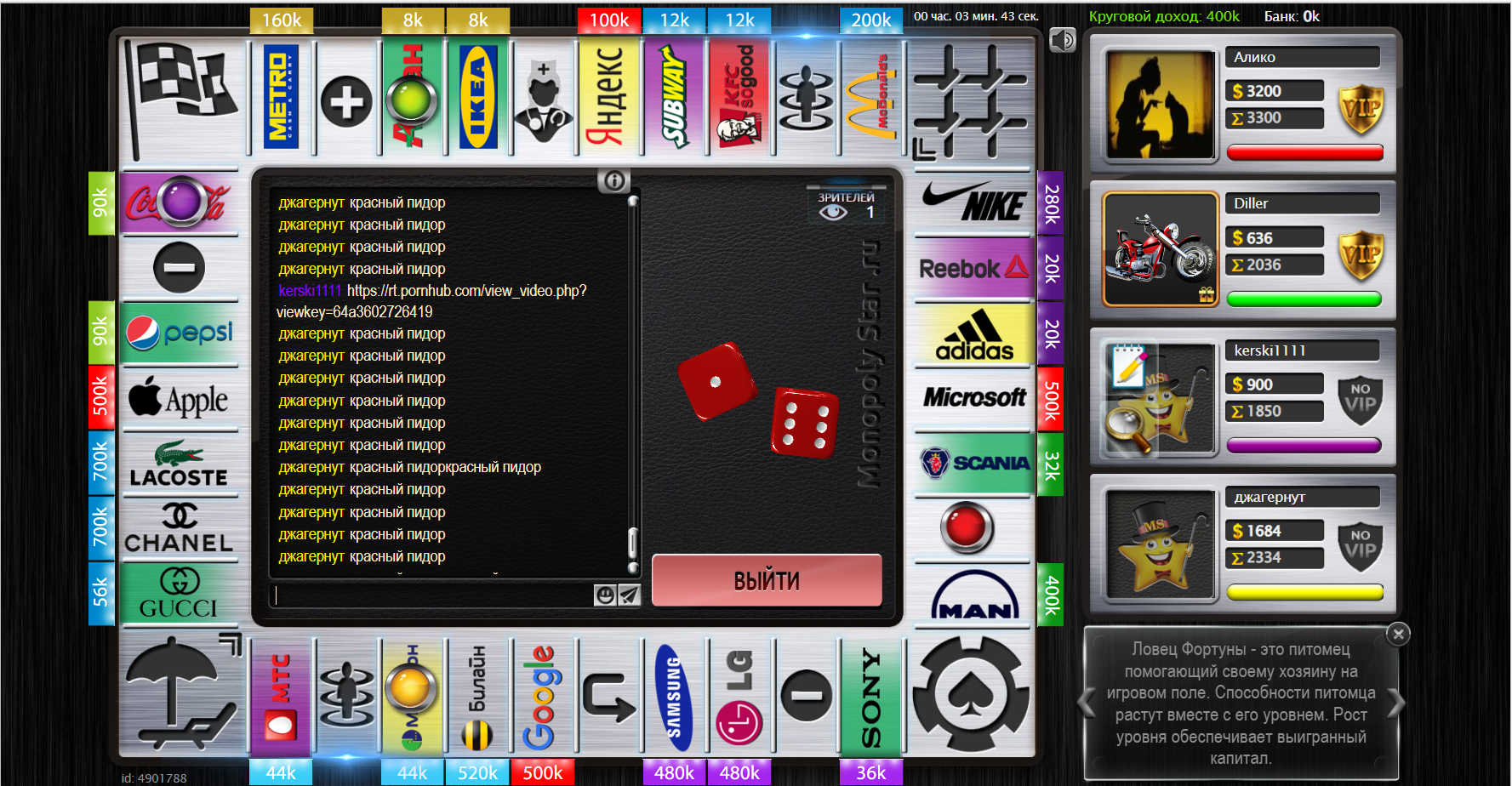1512x786 pixels.
Task: Click the 160k price tag above METRO
Action: tap(282, 20)
